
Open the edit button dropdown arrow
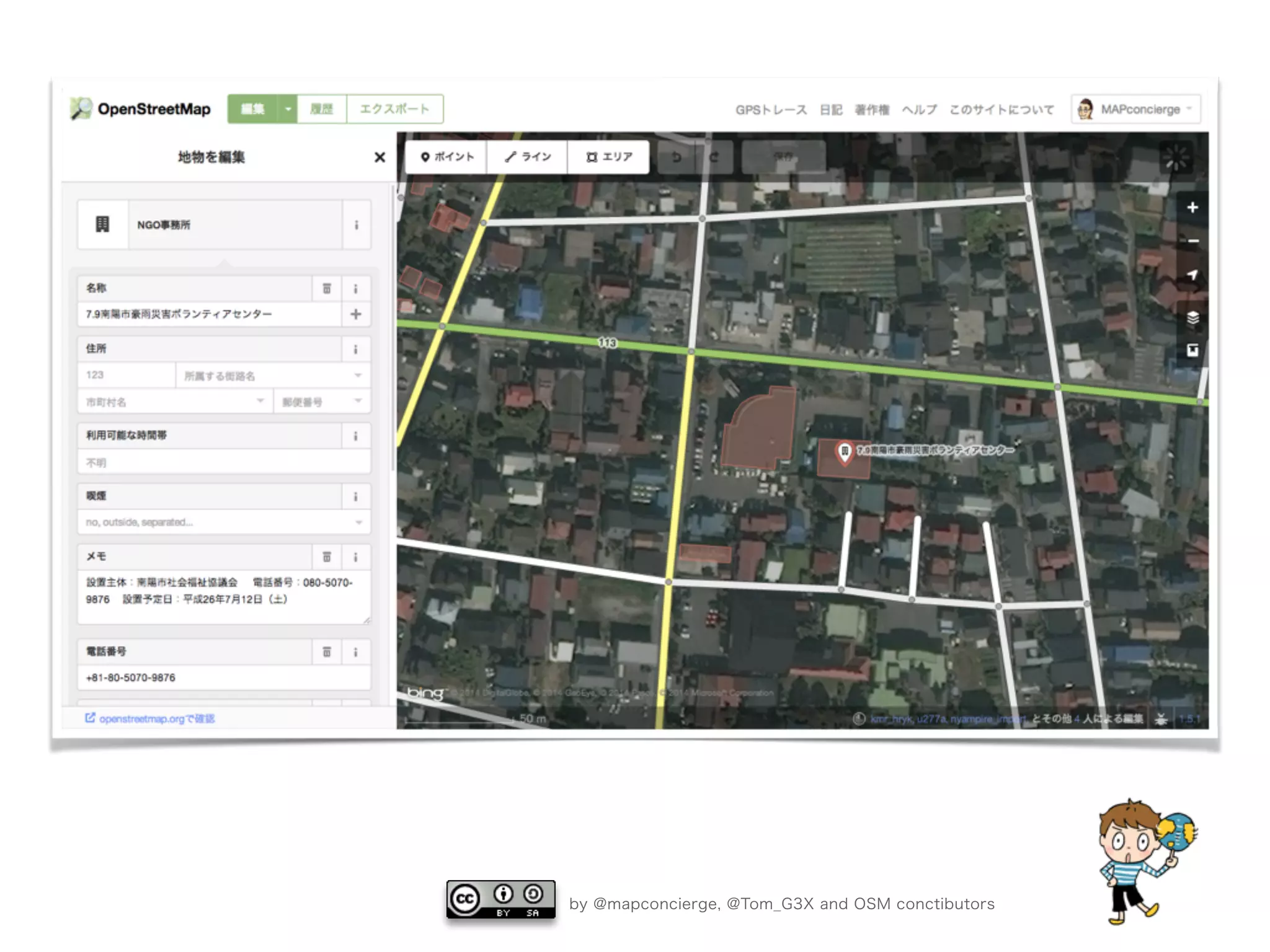(x=287, y=109)
